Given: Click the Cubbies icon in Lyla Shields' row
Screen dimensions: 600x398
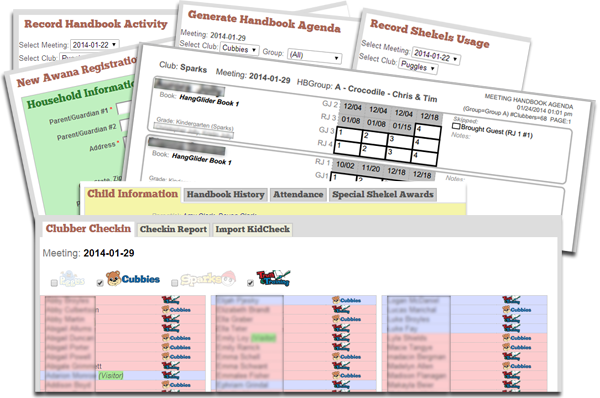Looking at the screenshot, I should coord(517,338).
